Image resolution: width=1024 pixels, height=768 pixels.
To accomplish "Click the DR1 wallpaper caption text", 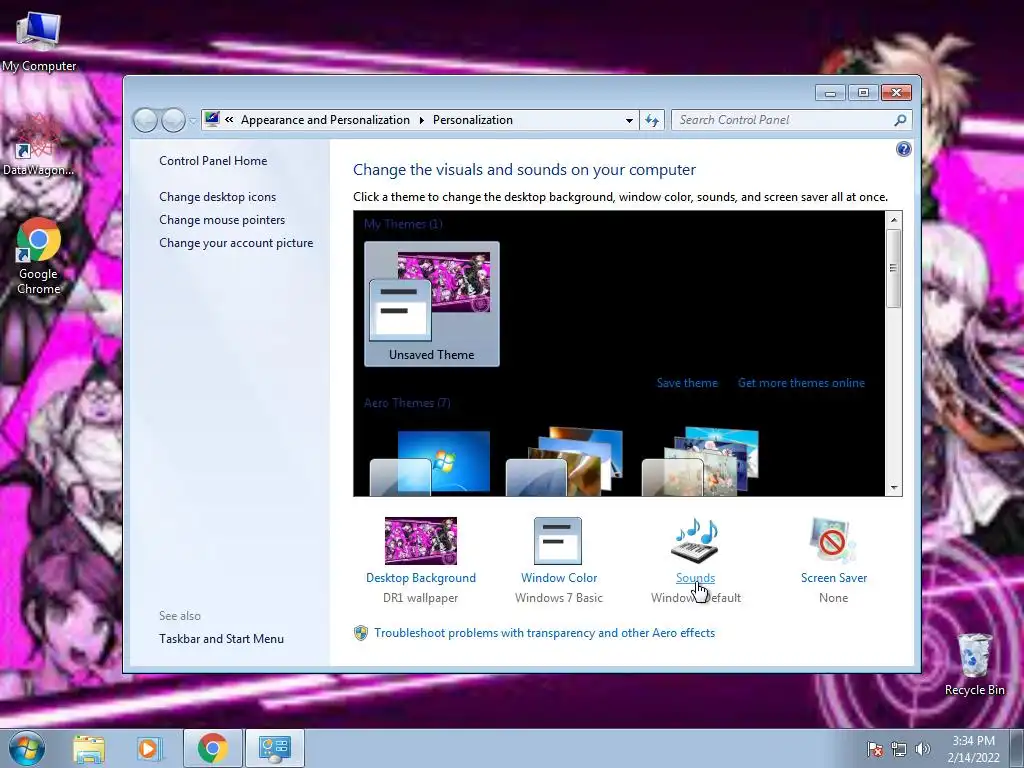I will tap(421, 598).
